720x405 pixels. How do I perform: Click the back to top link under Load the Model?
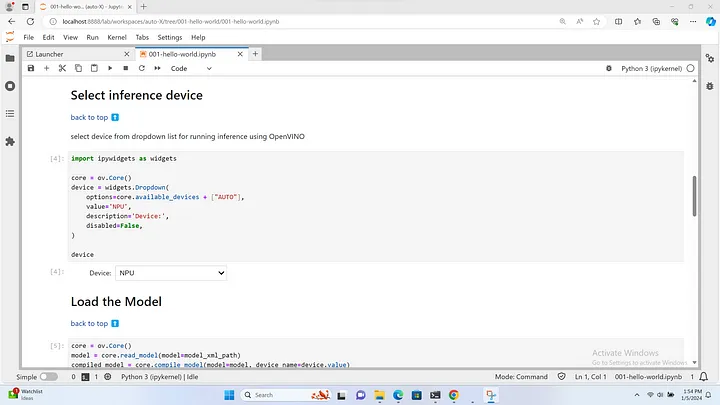90,323
